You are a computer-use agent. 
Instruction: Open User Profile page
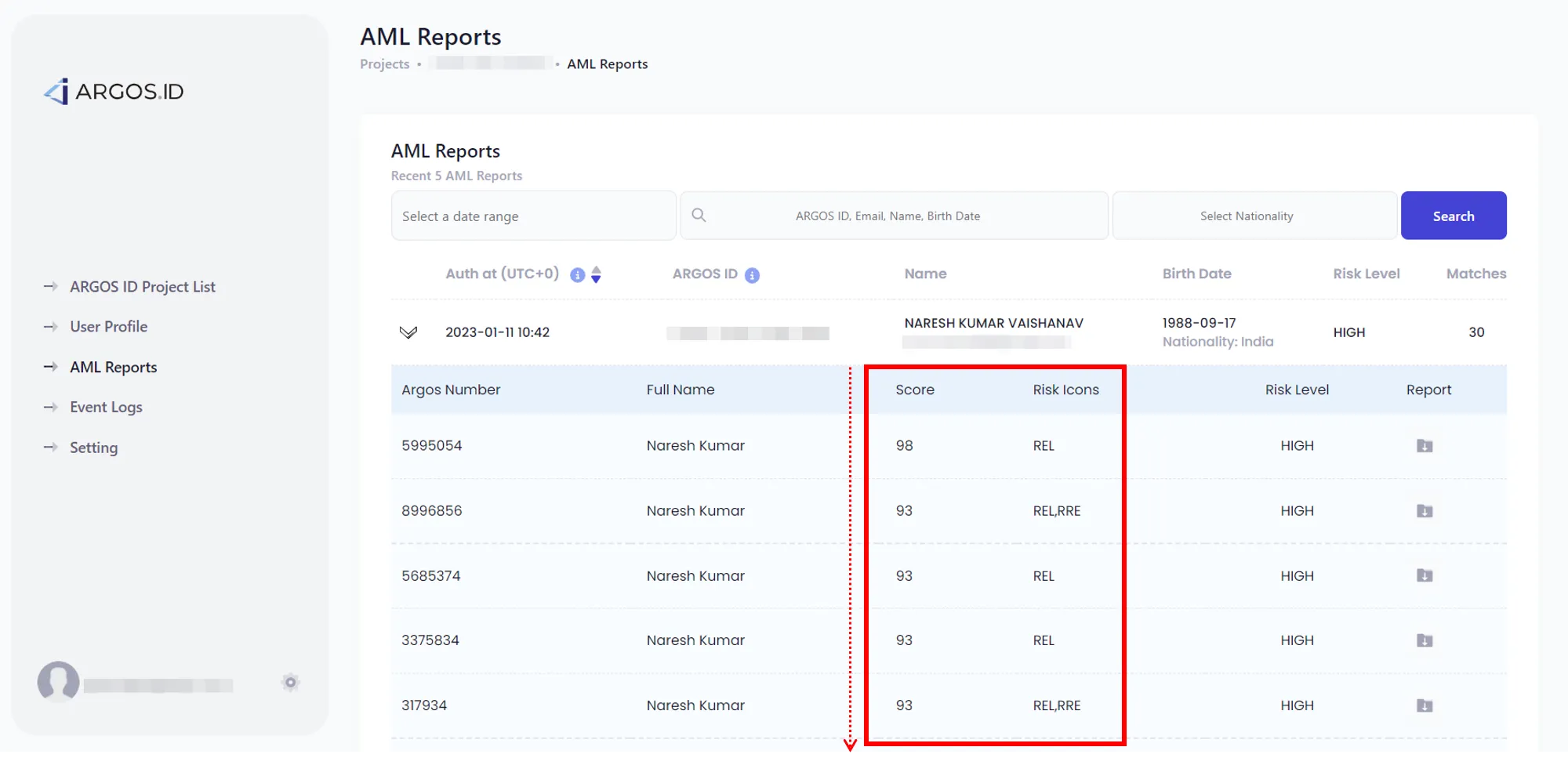(x=108, y=327)
